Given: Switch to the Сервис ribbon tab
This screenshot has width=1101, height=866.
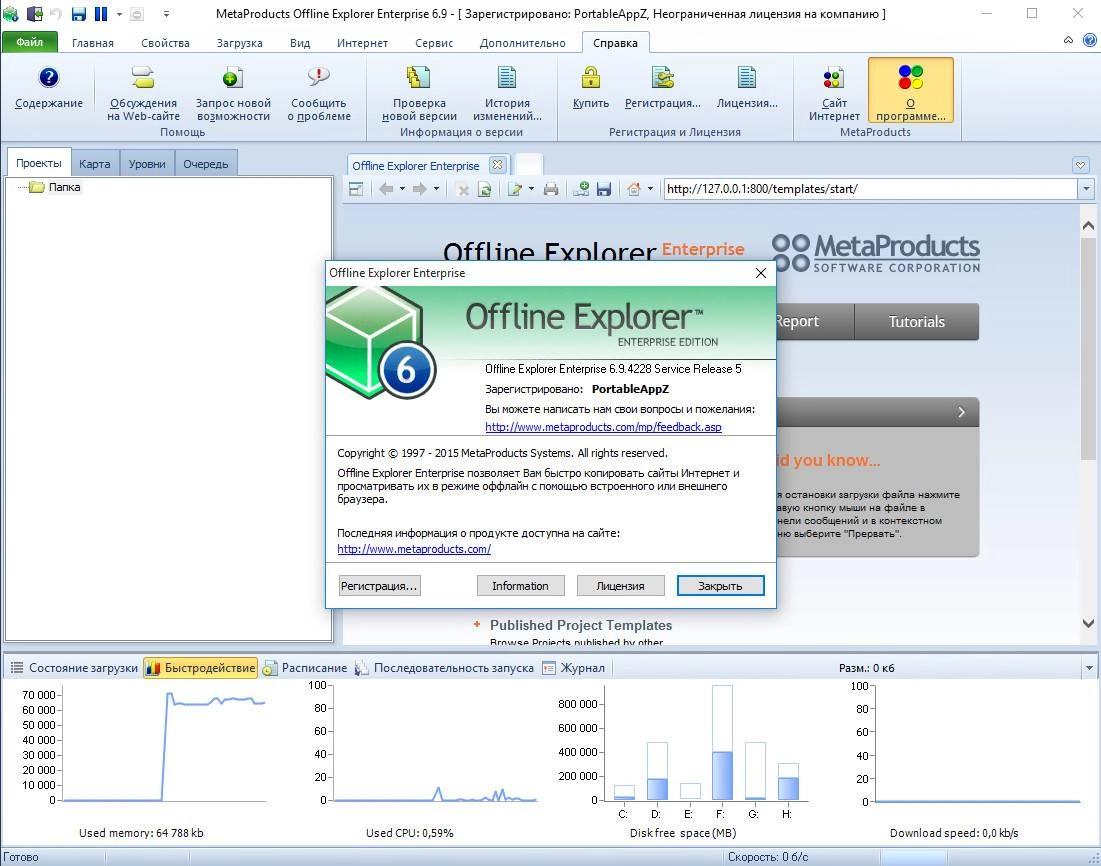Looking at the screenshot, I should [434, 43].
